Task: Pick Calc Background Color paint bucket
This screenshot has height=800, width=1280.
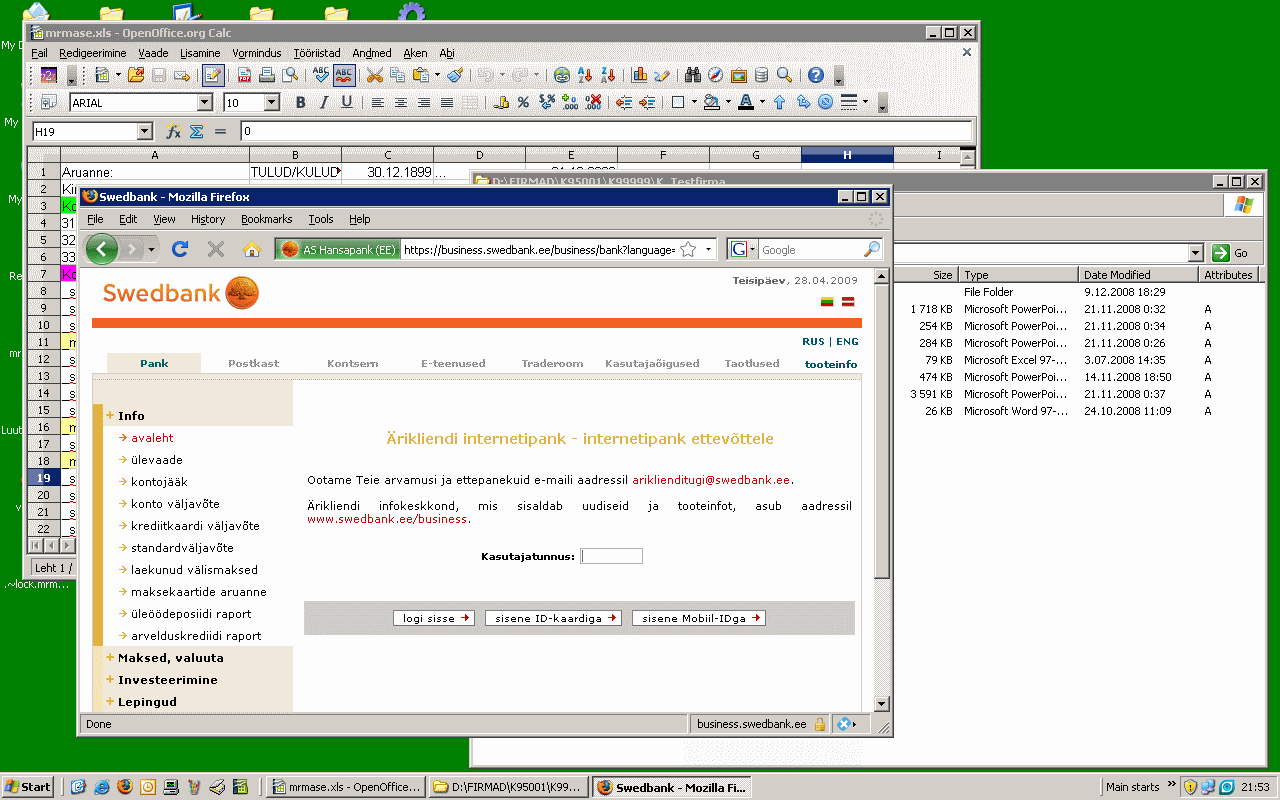Action: coord(711,102)
